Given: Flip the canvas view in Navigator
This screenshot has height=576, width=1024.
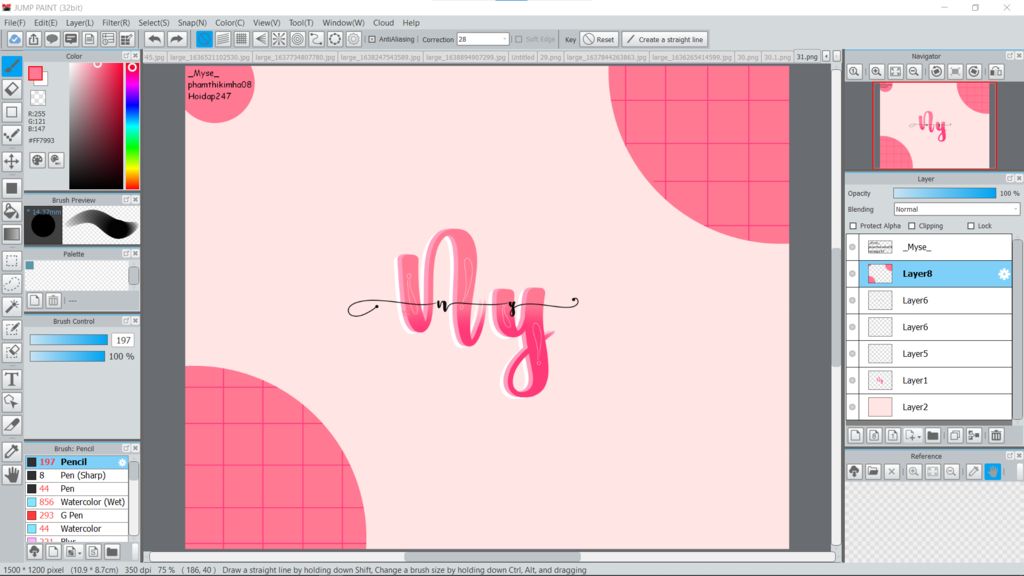Looking at the screenshot, I should [x=996, y=71].
